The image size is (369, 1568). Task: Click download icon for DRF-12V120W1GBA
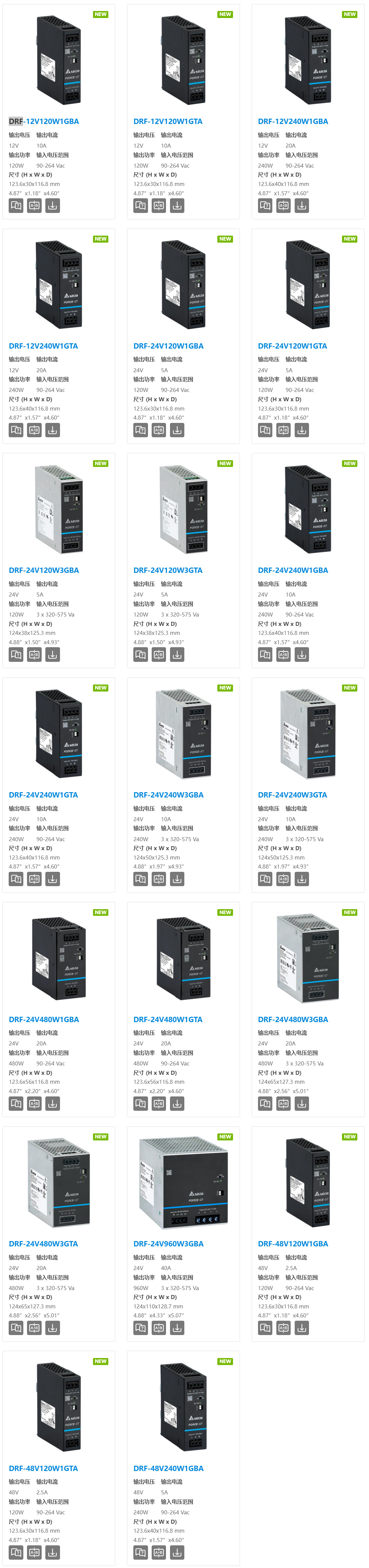[x=53, y=206]
